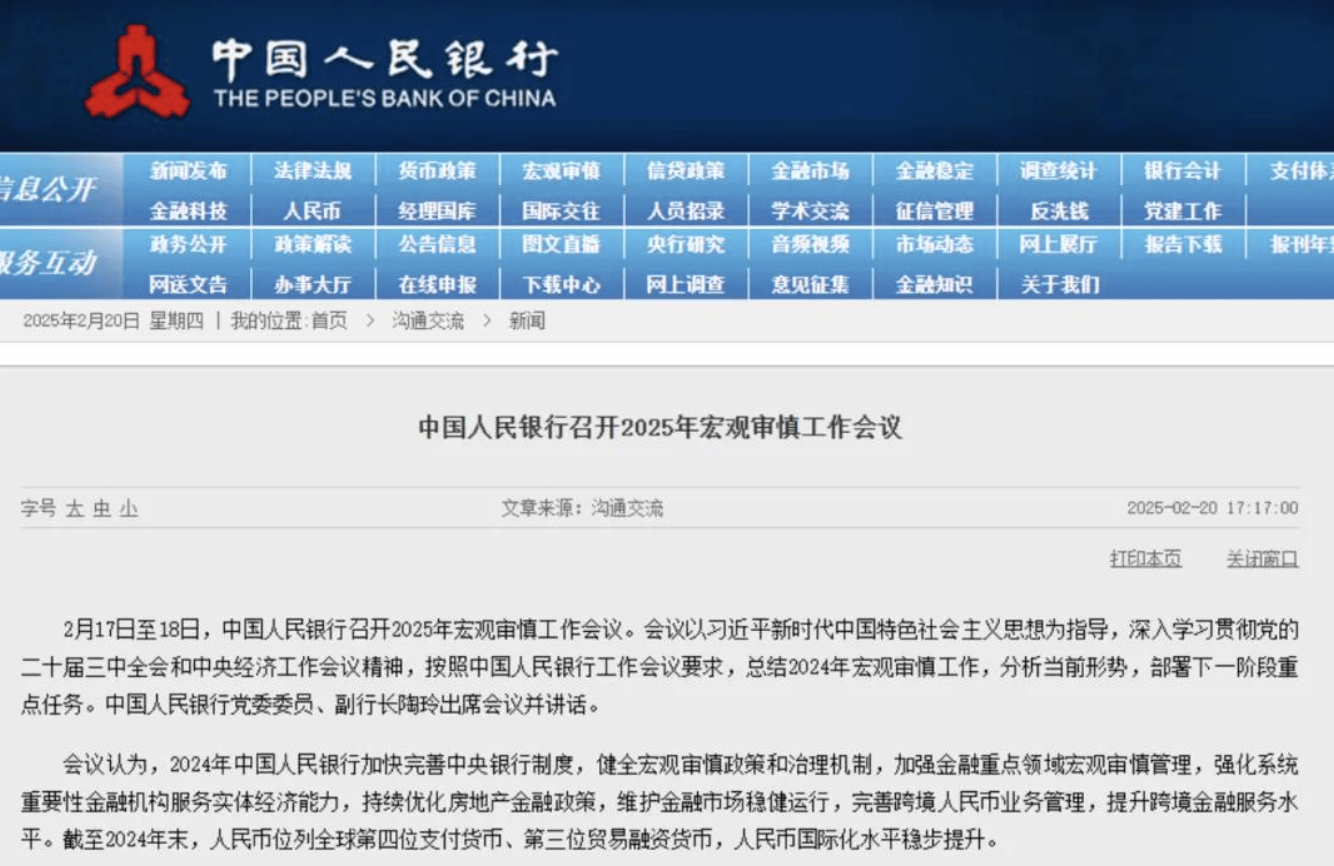The height and width of the screenshot is (866, 1334).
Task: Open the 人民币 navigation link
Action: coord(313,211)
